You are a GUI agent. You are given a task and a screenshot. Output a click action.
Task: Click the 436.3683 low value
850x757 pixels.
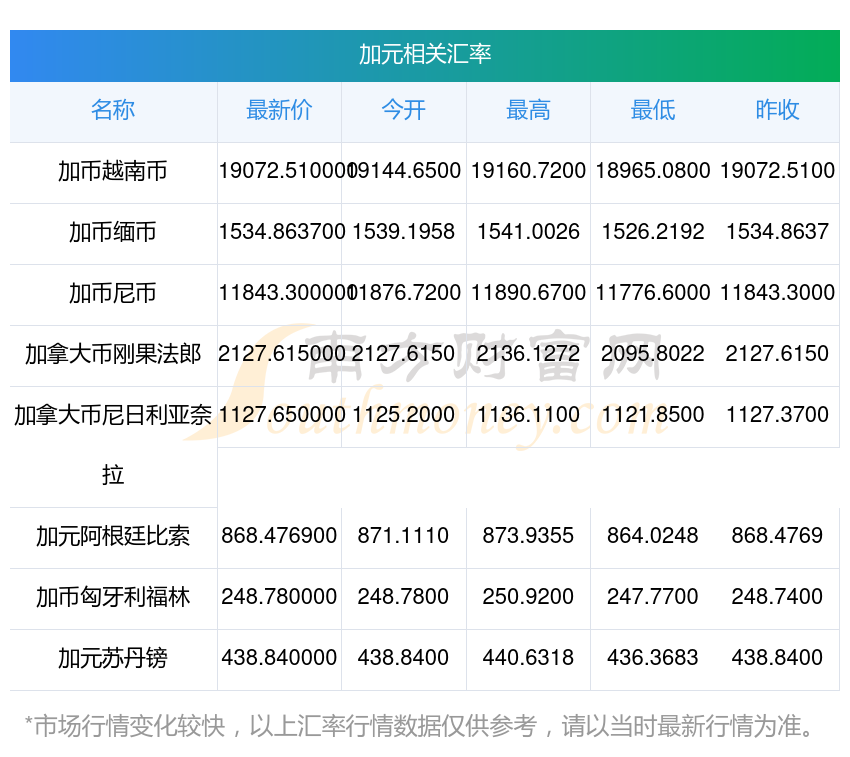[x=653, y=658]
